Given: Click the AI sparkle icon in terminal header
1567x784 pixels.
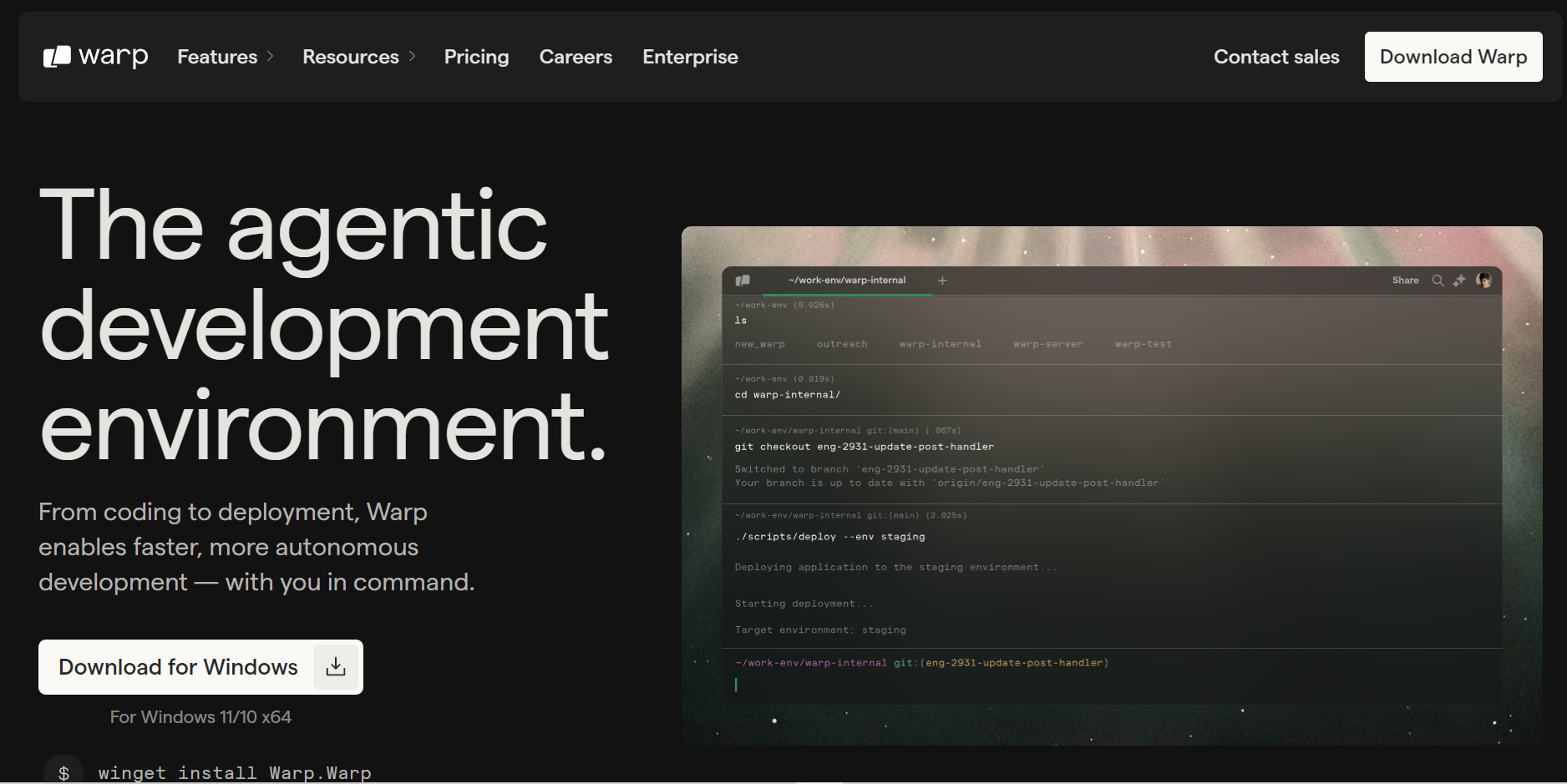Looking at the screenshot, I should coord(1459,281).
